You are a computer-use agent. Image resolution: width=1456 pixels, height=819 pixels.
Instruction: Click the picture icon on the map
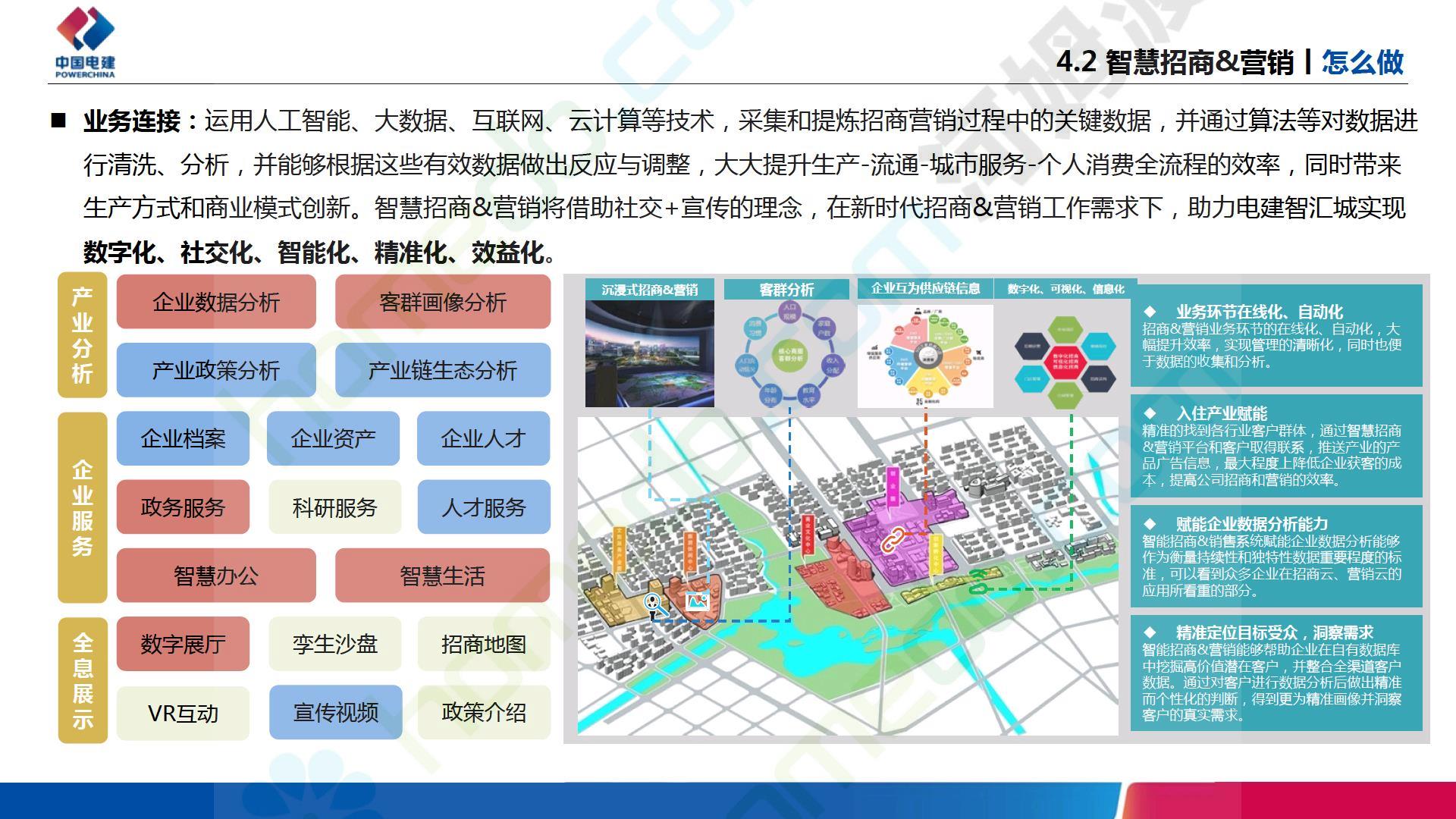tap(697, 601)
